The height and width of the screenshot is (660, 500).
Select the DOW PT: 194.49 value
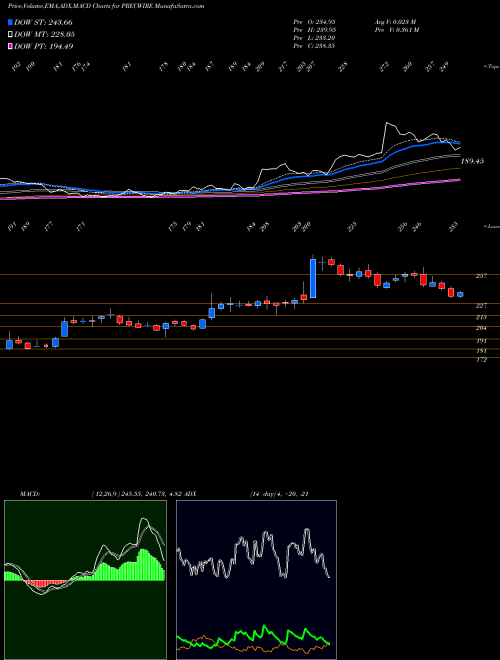(44, 46)
